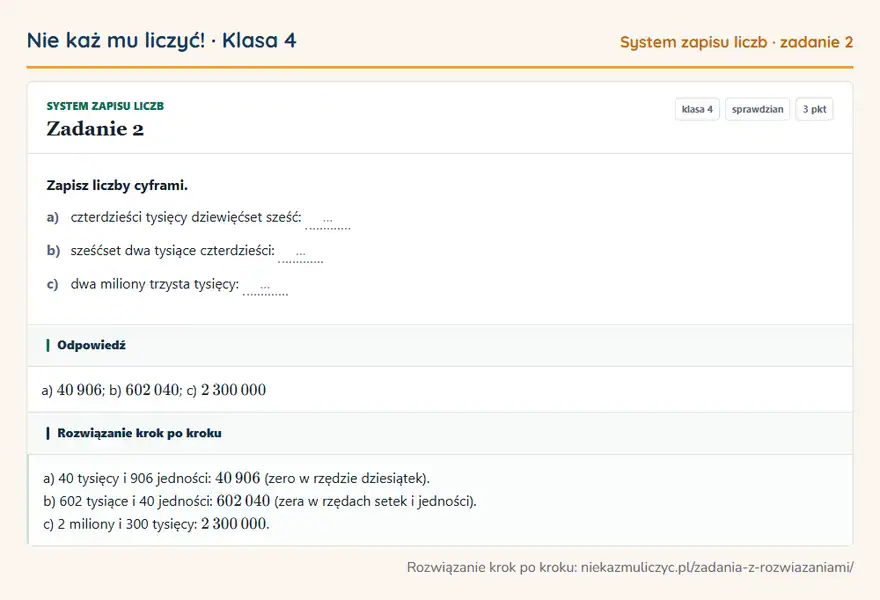
Task: Click the 'Zadanie 2' heading
Action: (x=95, y=129)
